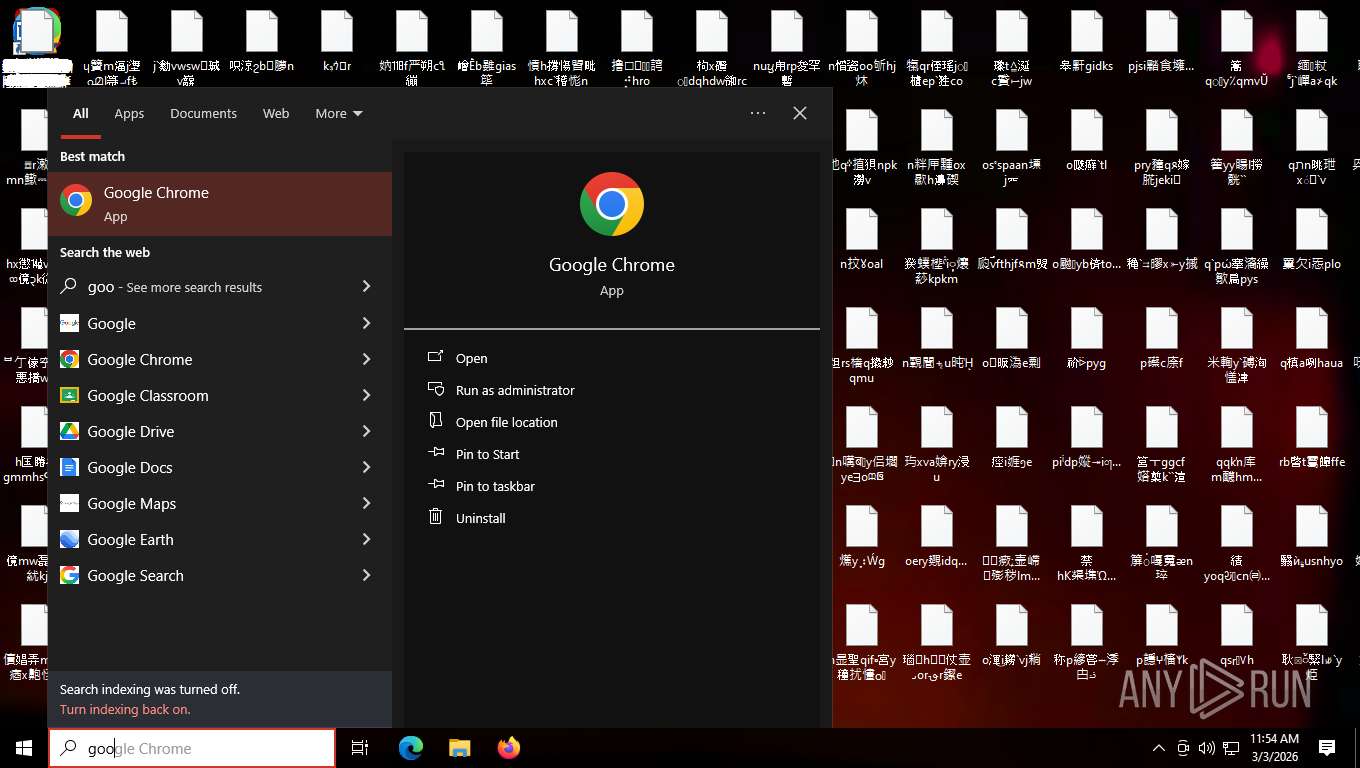Expand 'goo - See more search results' arrow
1360x768 pixels.
(366, 287)
